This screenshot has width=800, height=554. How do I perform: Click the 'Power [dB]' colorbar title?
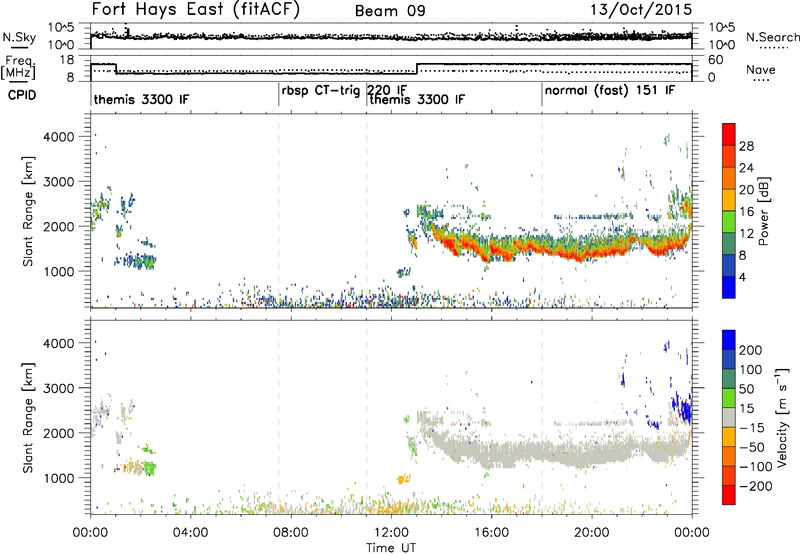tap(763, 211)
